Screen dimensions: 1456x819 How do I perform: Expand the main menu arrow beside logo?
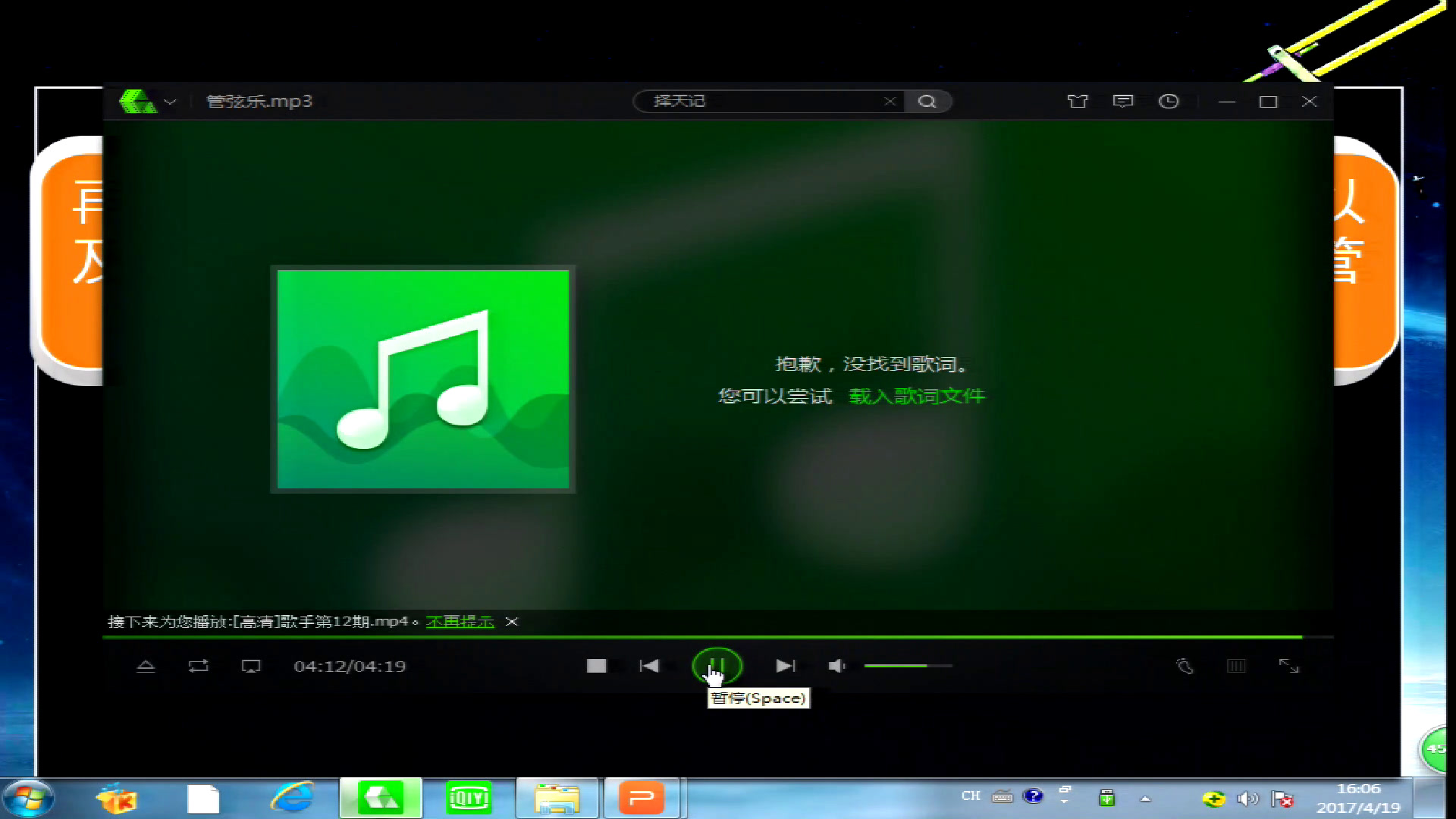170,102
